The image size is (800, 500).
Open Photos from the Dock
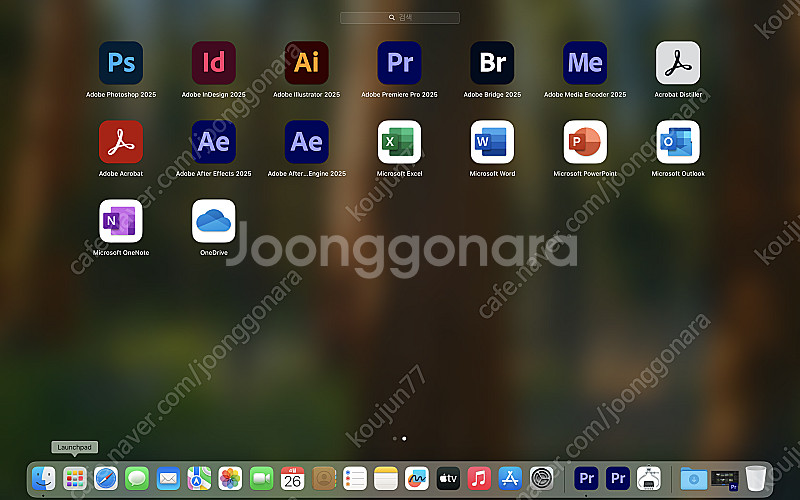(231, 479)
